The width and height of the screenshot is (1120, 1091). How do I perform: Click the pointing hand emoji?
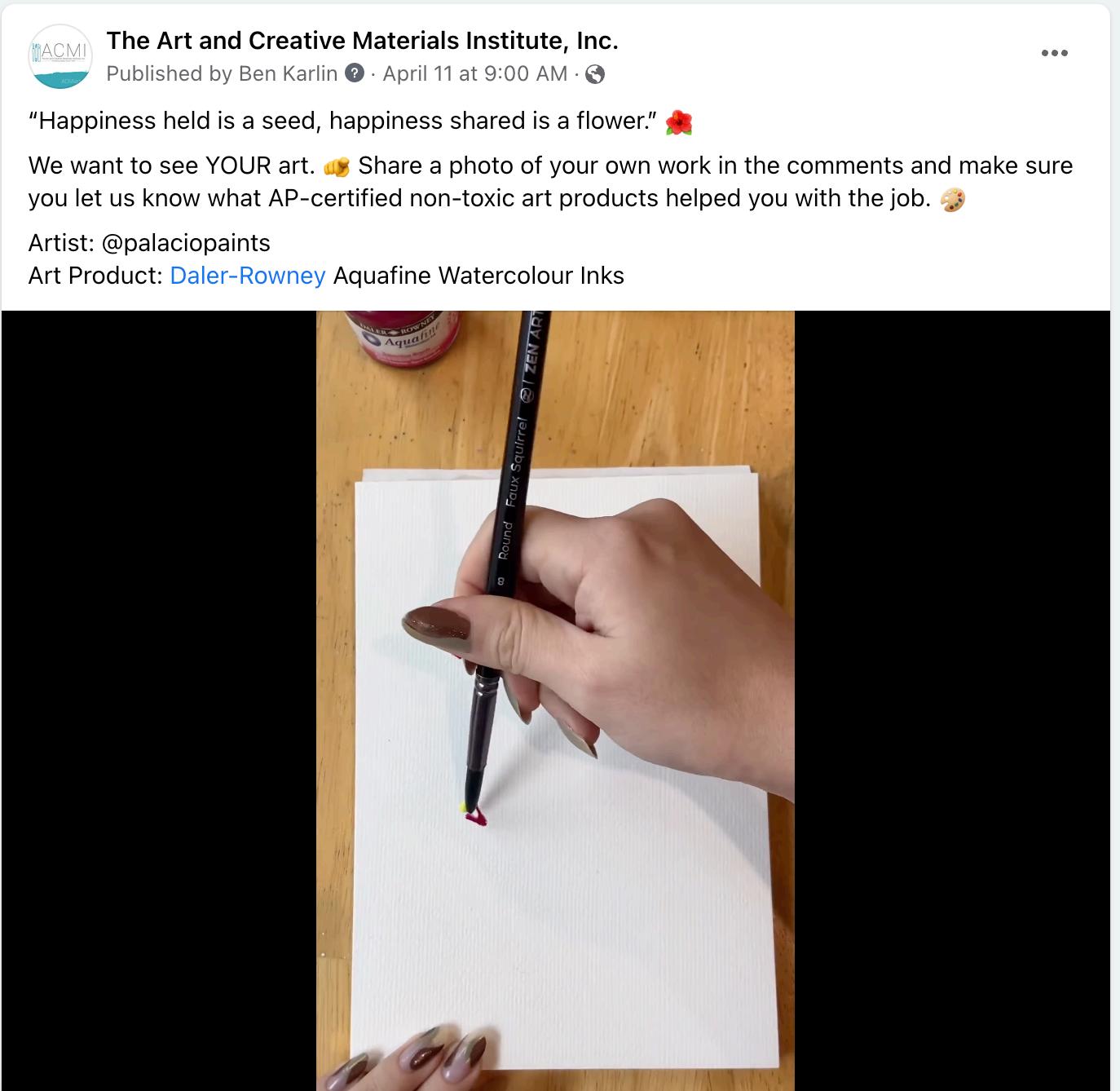[x=337, y=167]
